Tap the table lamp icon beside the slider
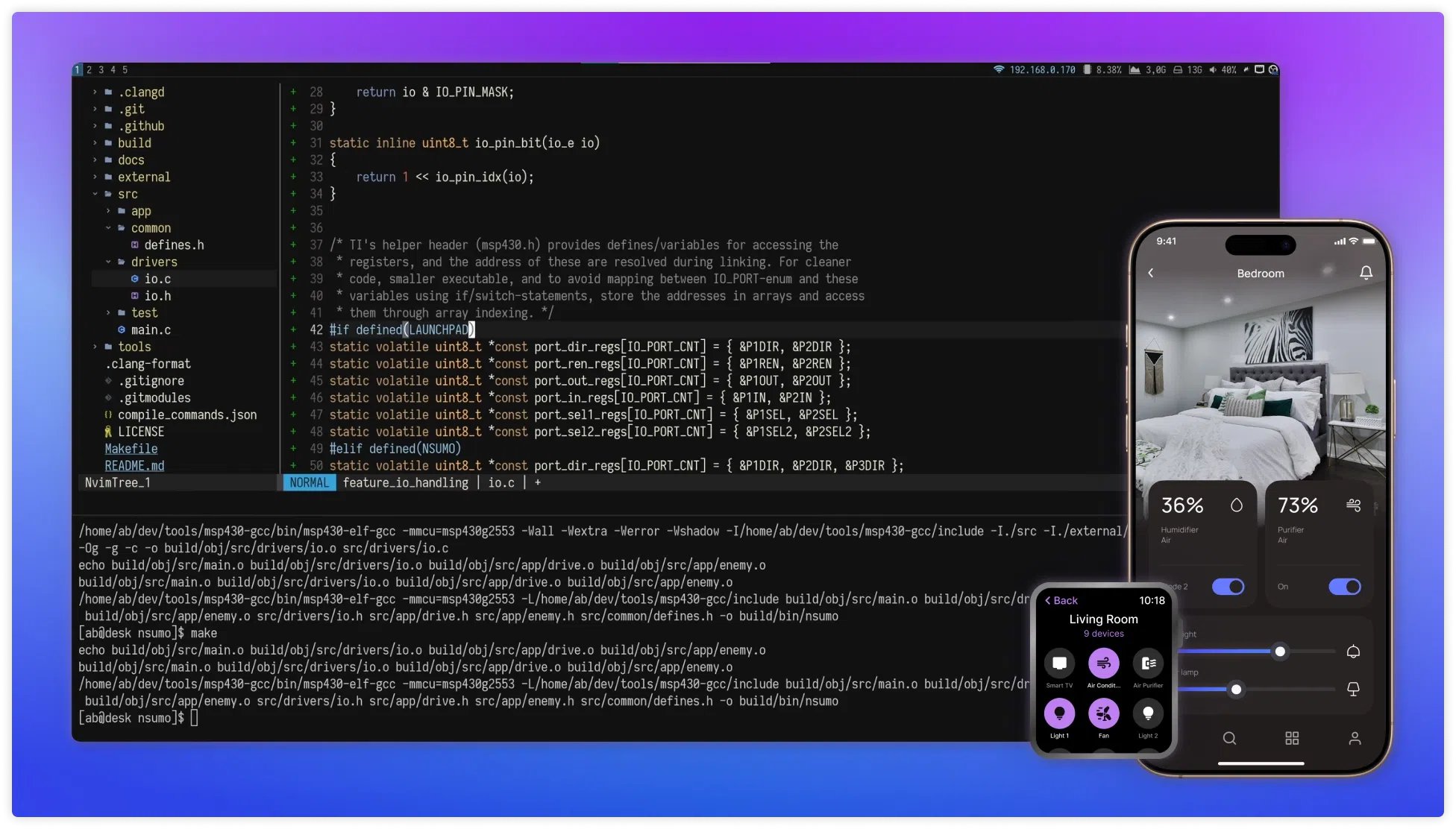The height and width of the screenshot is (829, 1456). coord(1353,689)
